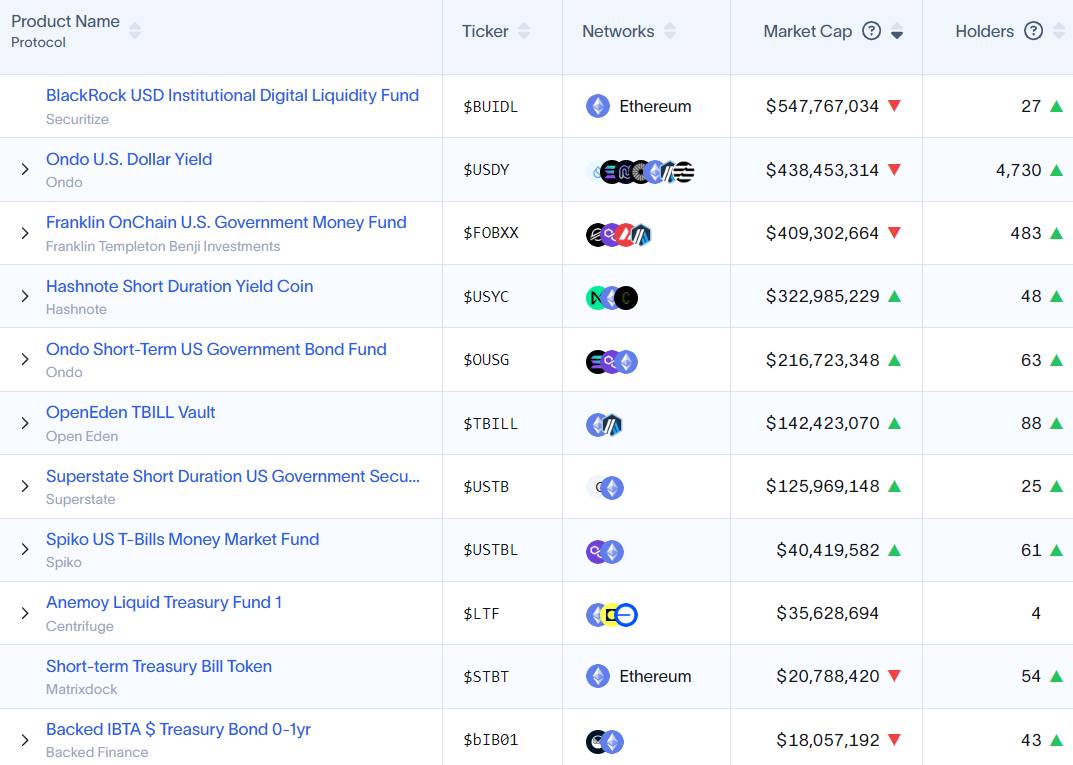
Task: Click the network icons for $FOBXX
Action: [619, 234]
